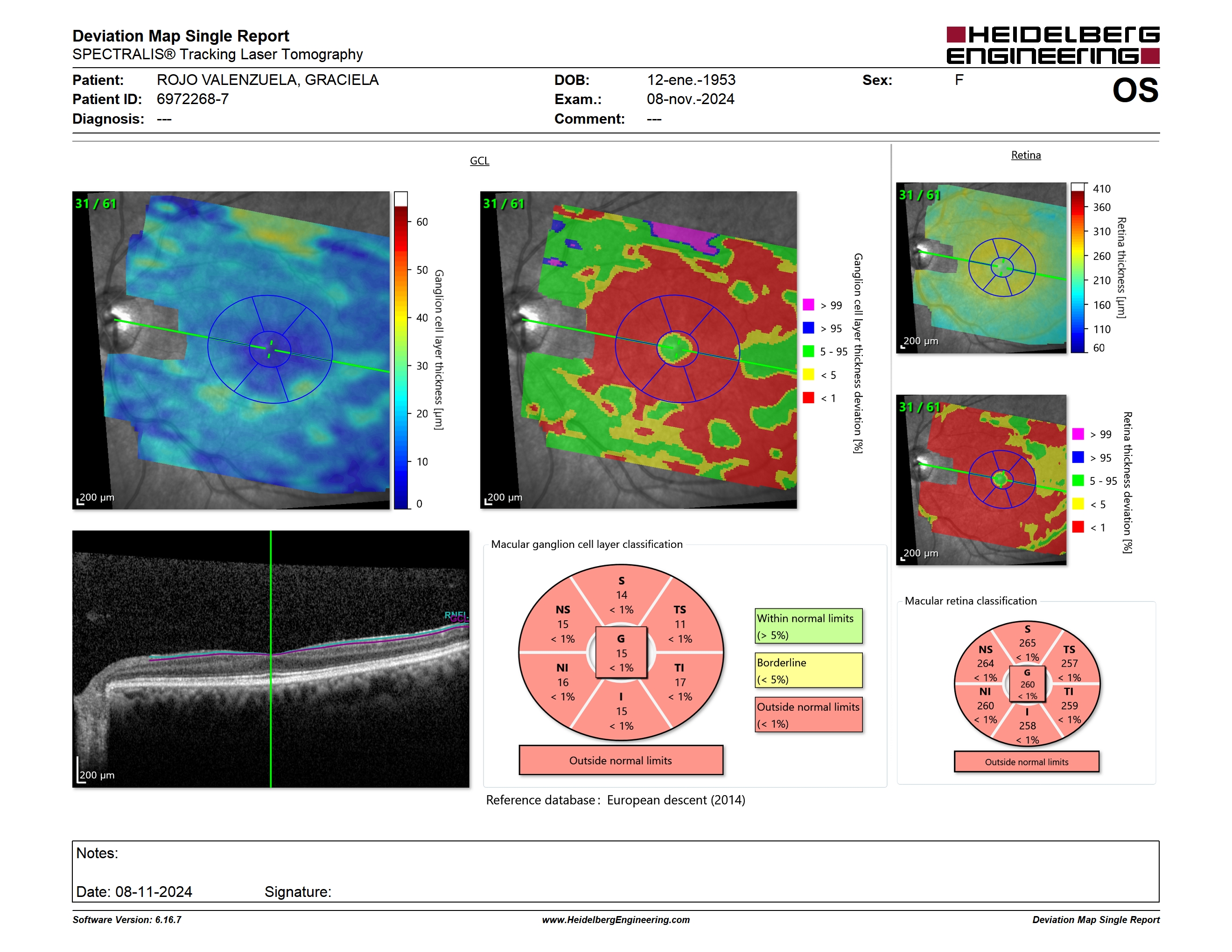Click the Heidelberg Engineering logo

click(x=1053, y=45)
